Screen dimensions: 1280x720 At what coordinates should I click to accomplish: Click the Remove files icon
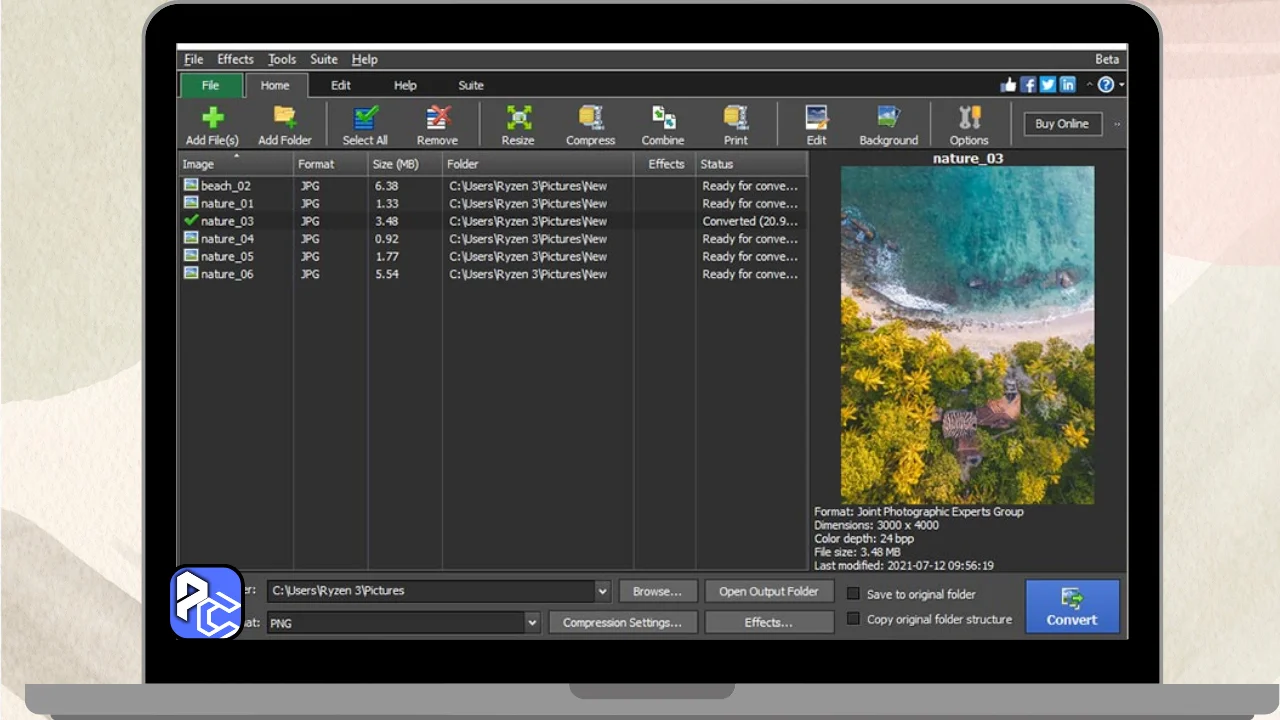click(437, 125)
